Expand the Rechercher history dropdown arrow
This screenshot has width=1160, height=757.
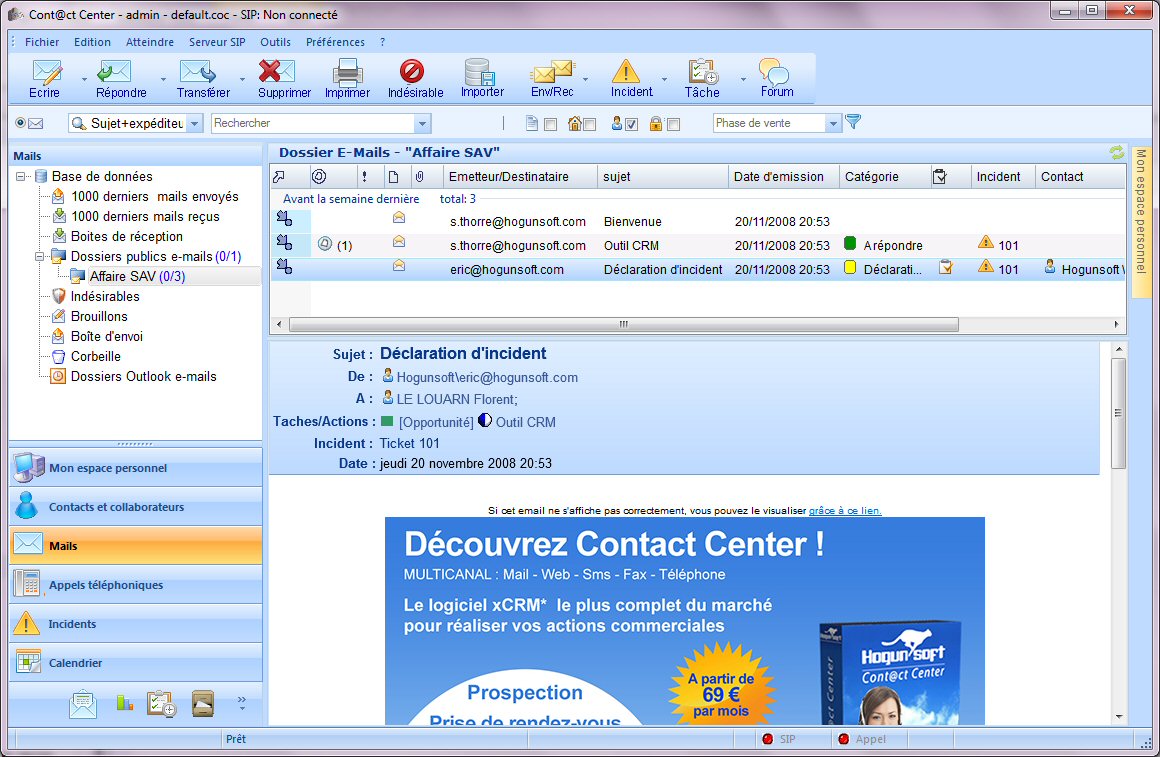pyautogui.click(x=422, y=124)
